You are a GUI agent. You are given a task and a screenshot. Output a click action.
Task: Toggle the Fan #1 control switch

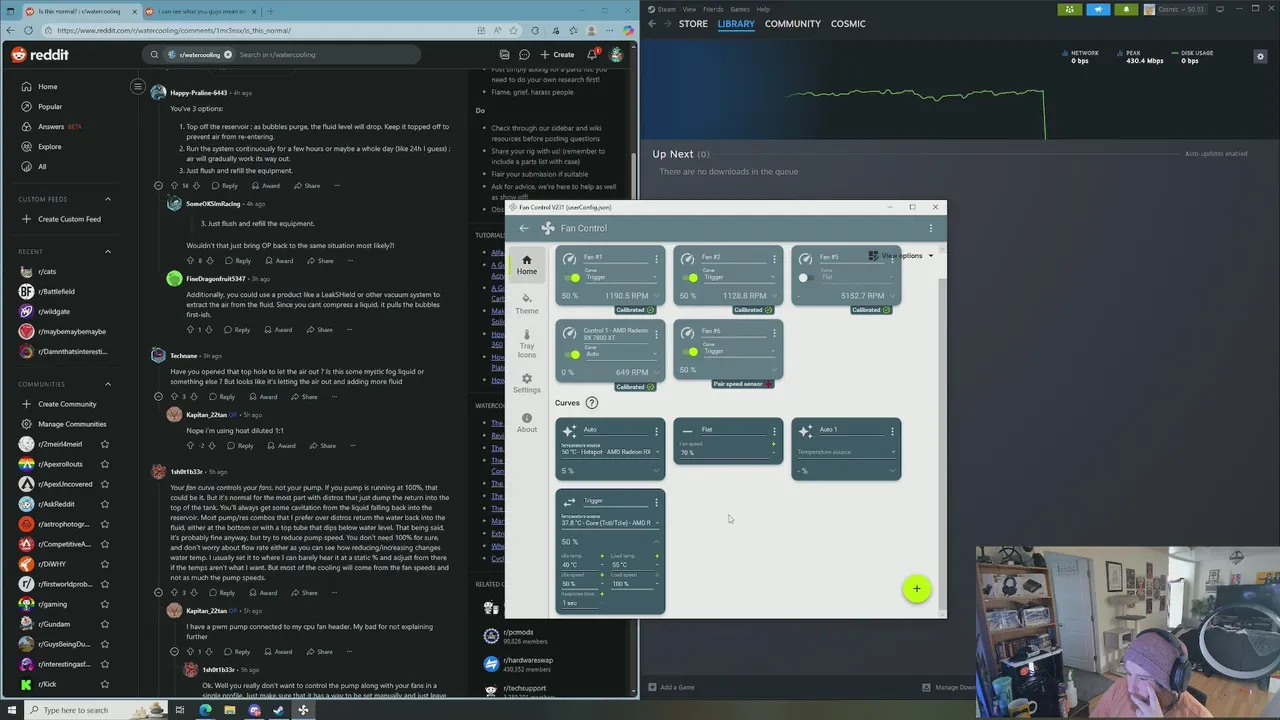point(573,277)
